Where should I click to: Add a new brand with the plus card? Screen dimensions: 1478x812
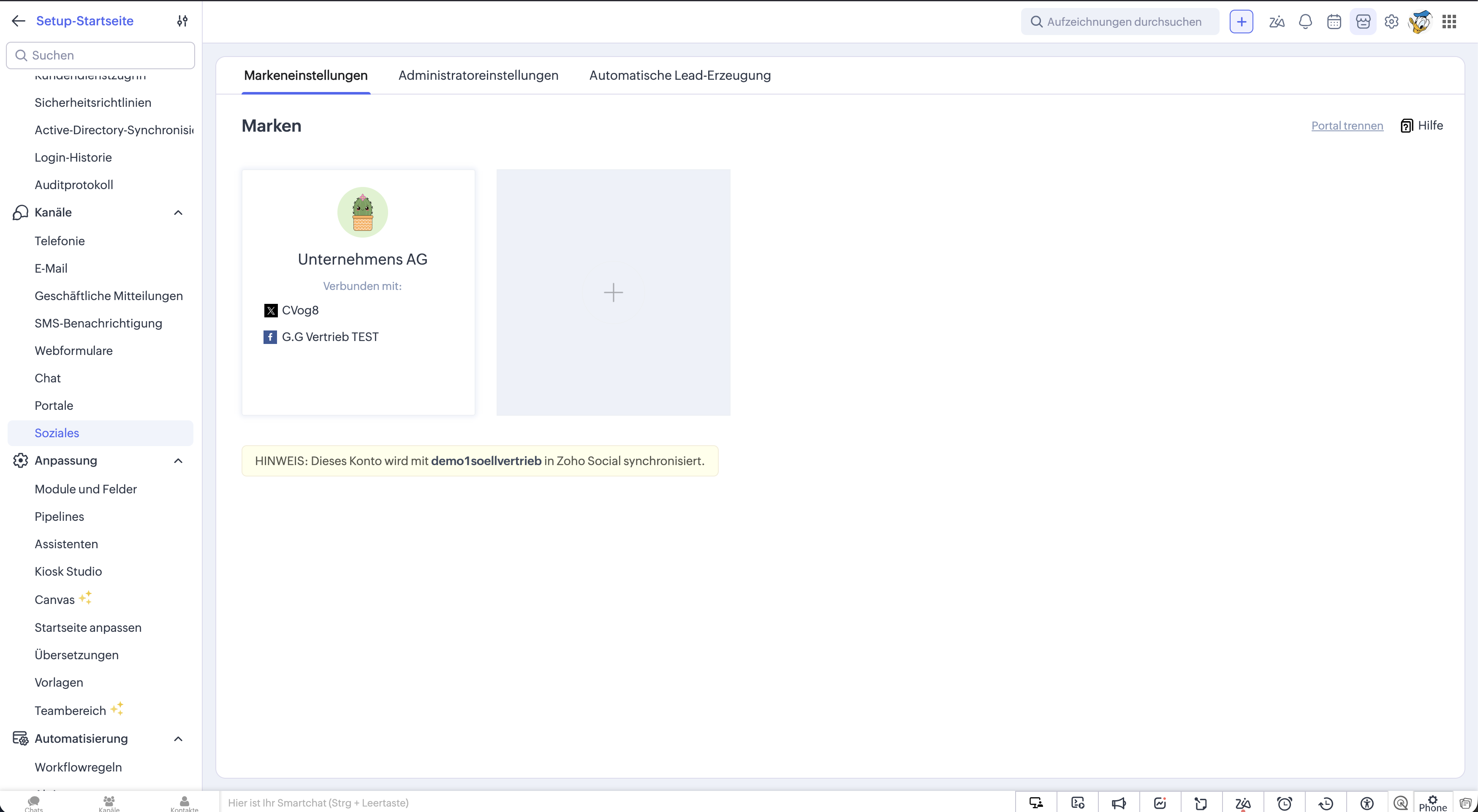pyautogui.click(x=613, y=292)
